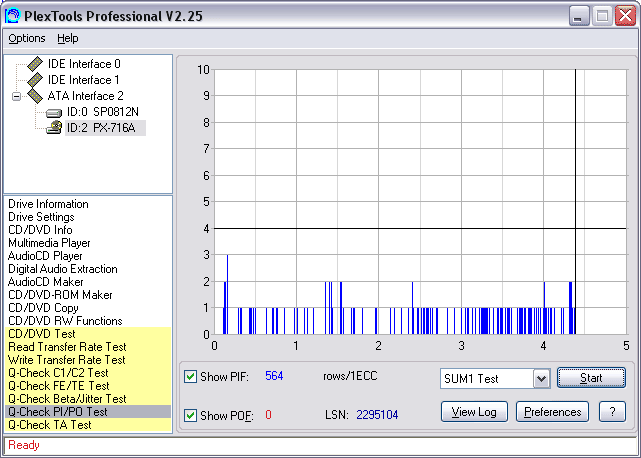The image size is (641, 458).
Task: Click the optical drive icon for PX-716A
Action: (x=54, y=128)
